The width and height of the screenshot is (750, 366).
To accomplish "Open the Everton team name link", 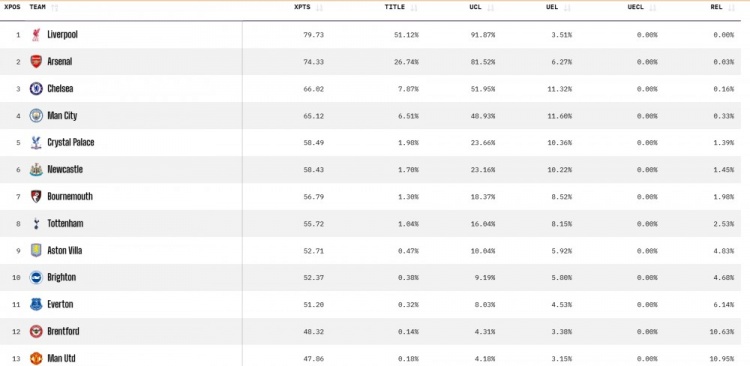I will (60, 304).
